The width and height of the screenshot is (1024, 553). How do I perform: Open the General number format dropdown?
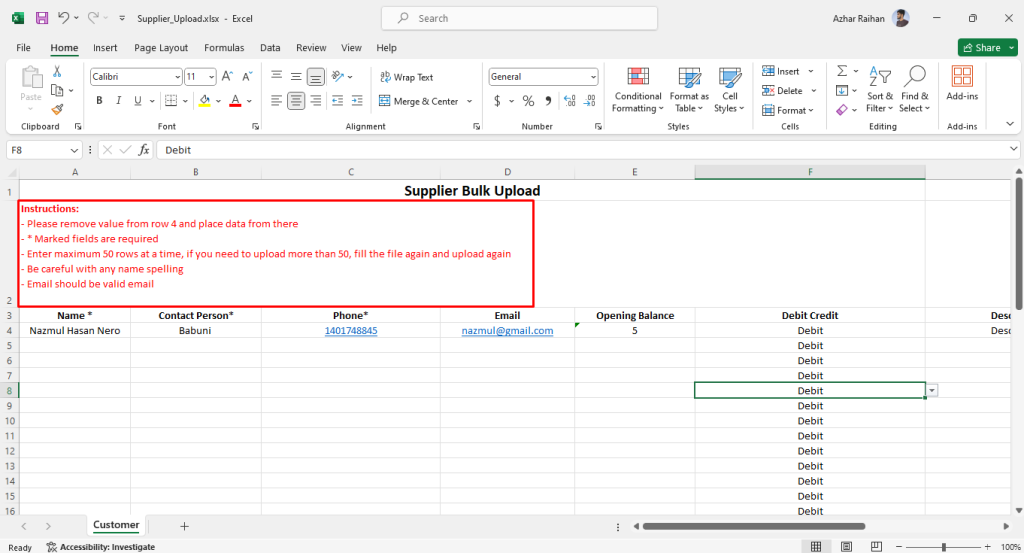593,77
